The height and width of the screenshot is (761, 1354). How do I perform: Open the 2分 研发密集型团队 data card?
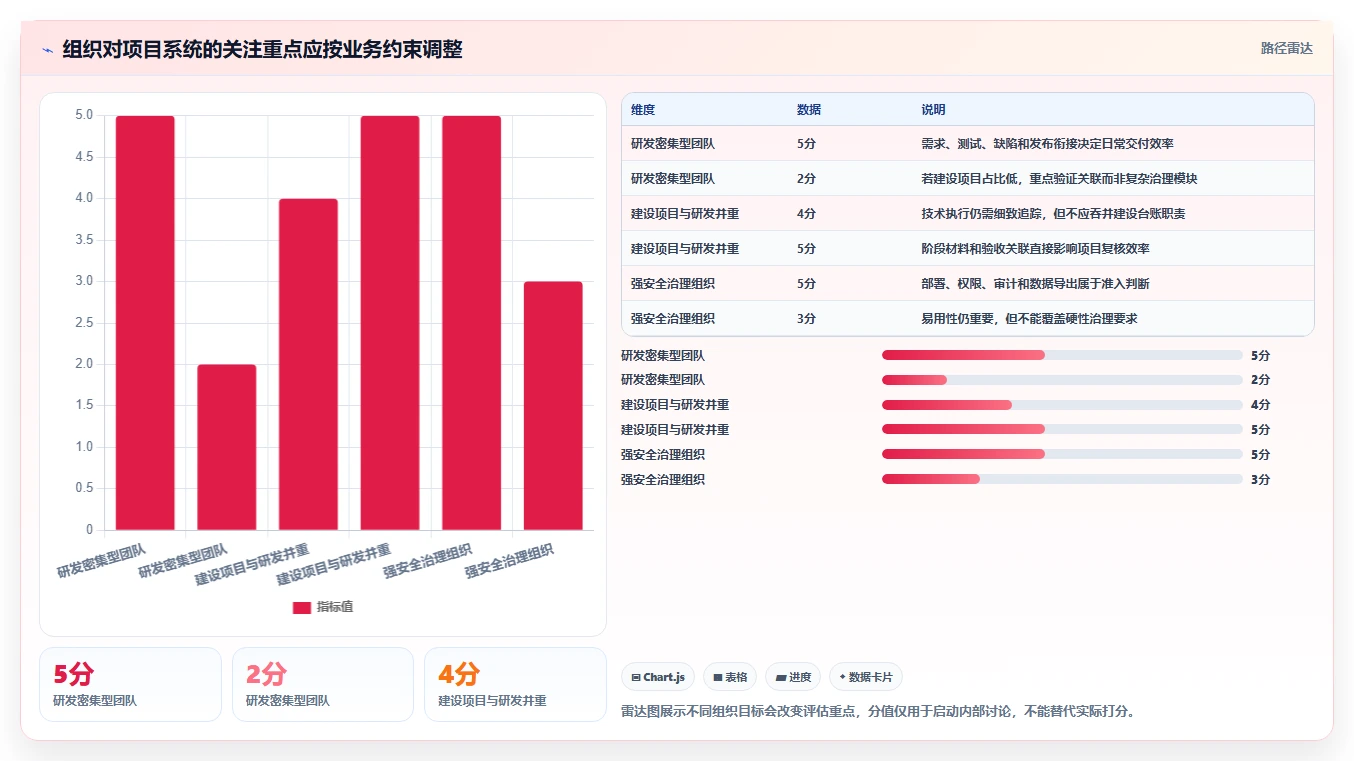(x=323, y=685)
